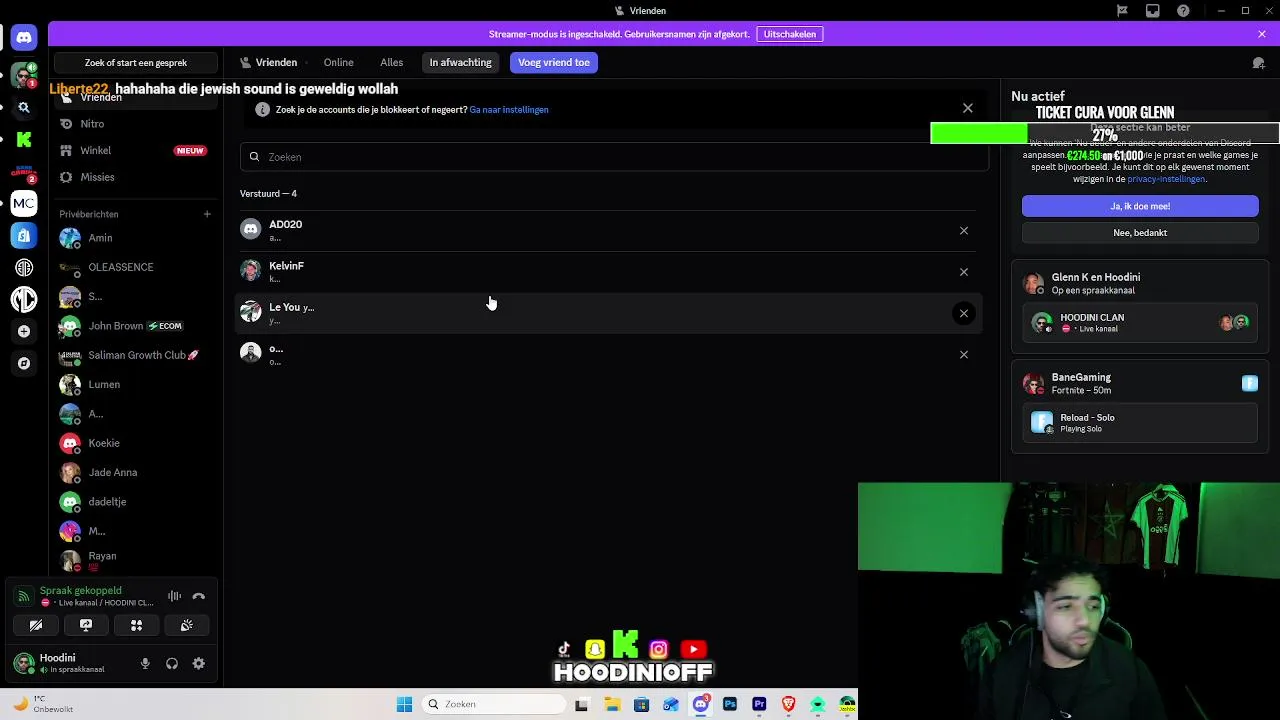The width and height of the screenshot is (1280, 720).
Task: Close the streamer mode banner
Action: tap(1262, 34)
